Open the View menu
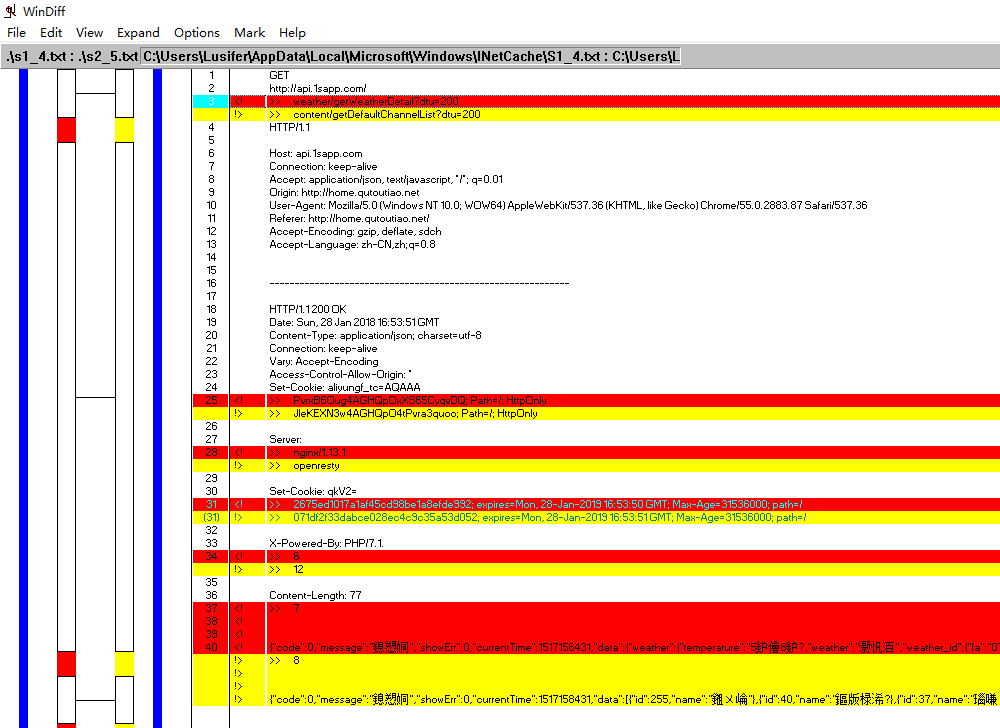Viewport: 1000px width, 728px height. pos(89,33)
